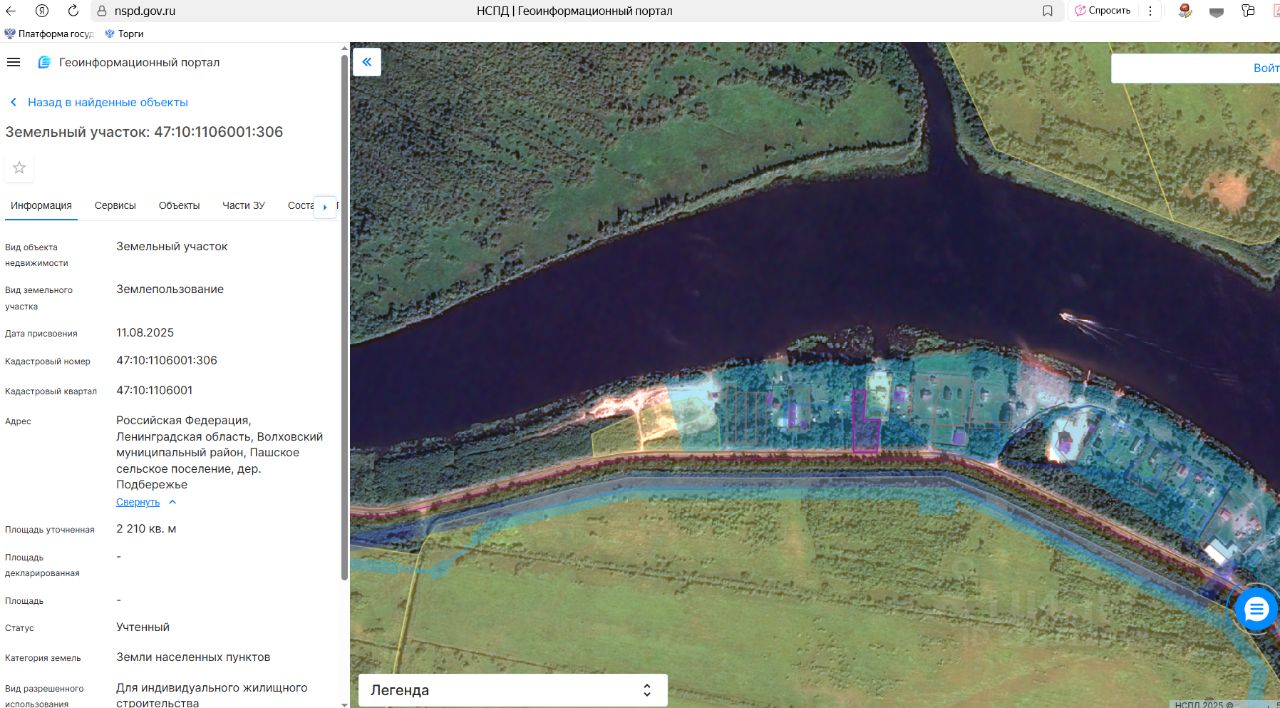This screenshot has height=708, width=1280.
Task: Click the tabs scroll-right arrow
Action: pos(325,207)
